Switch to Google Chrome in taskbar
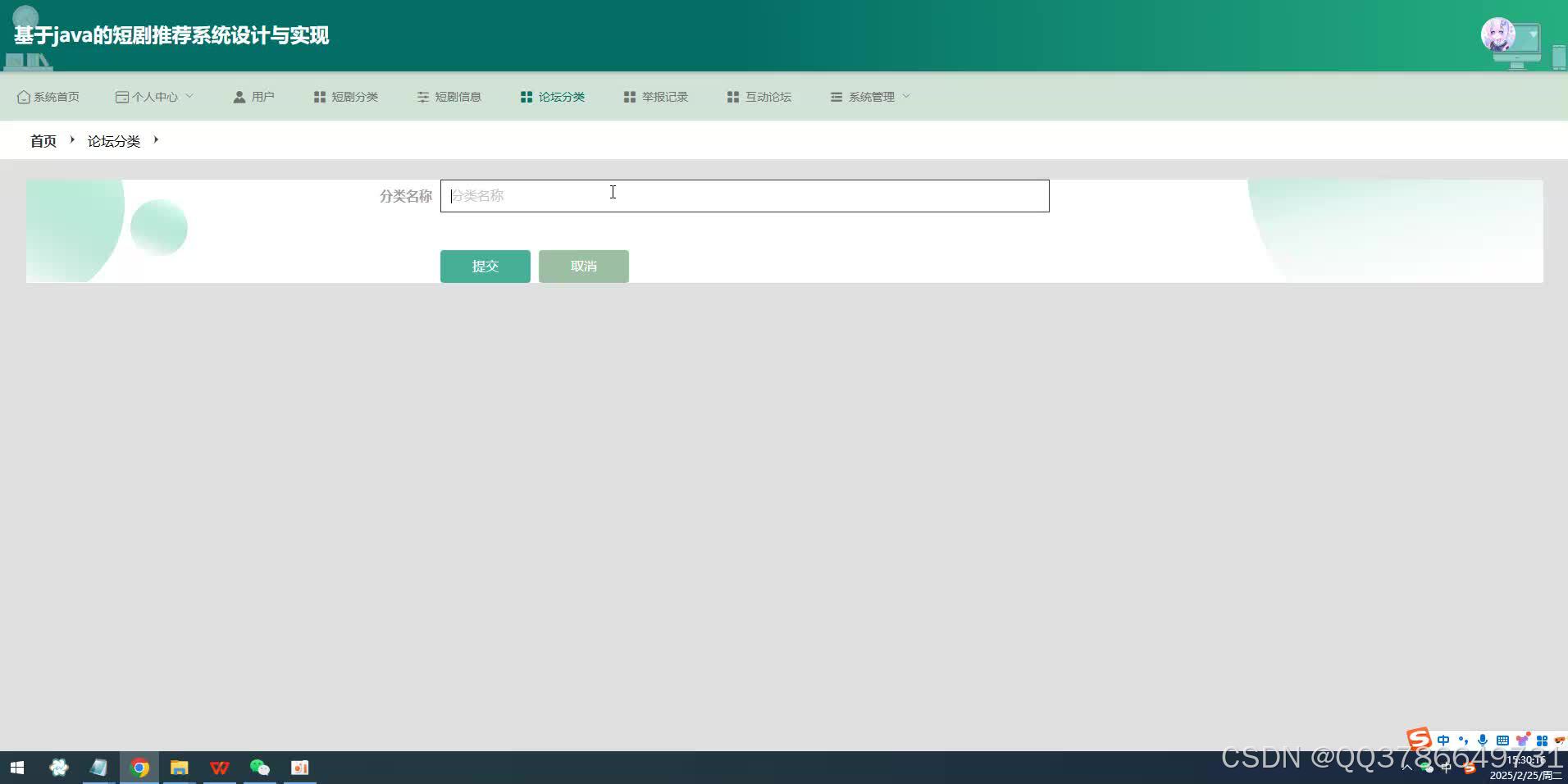1568x784 pixels. (x=139, y=768)
